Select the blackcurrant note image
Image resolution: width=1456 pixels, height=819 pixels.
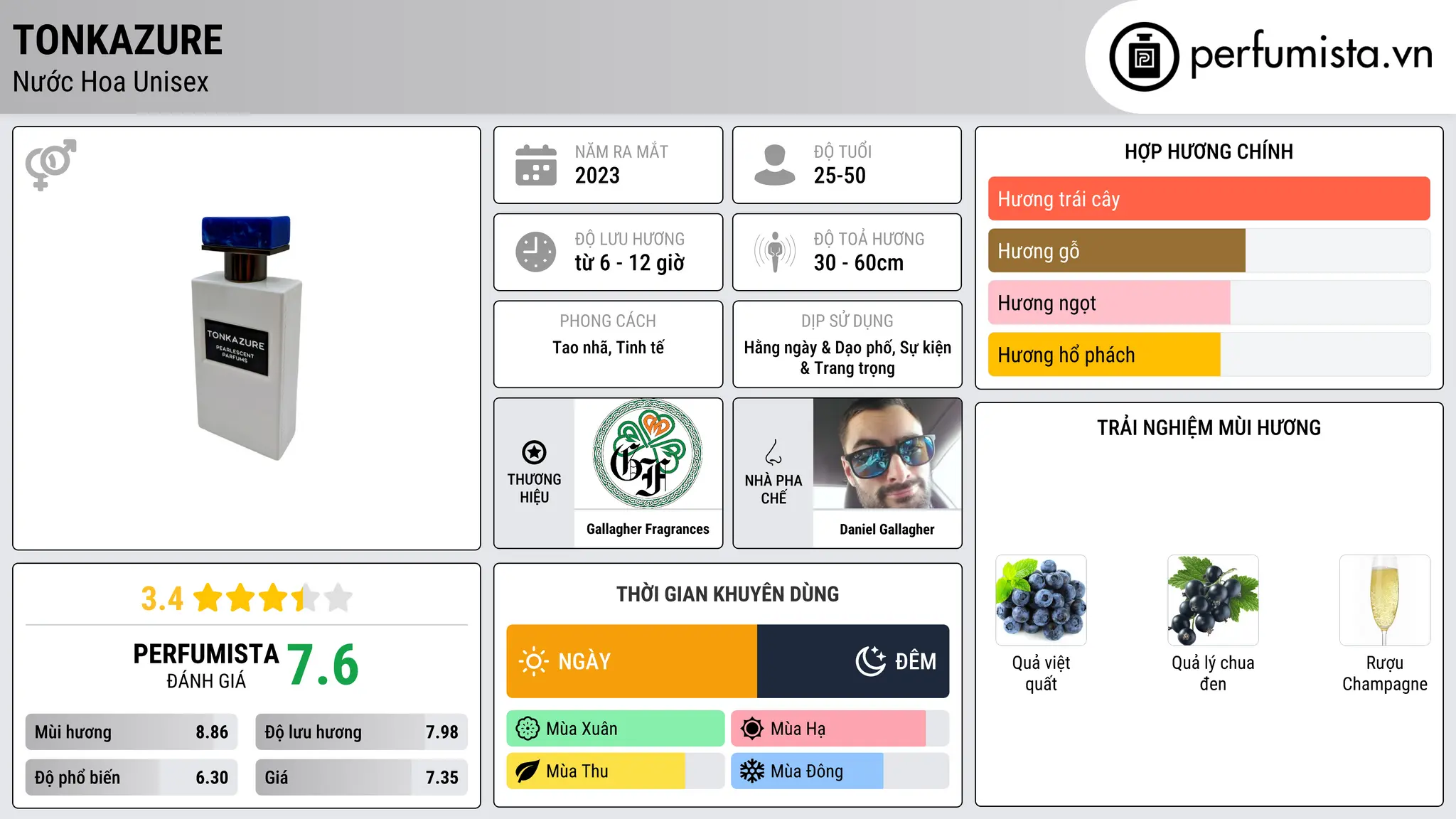[1213, 600]
